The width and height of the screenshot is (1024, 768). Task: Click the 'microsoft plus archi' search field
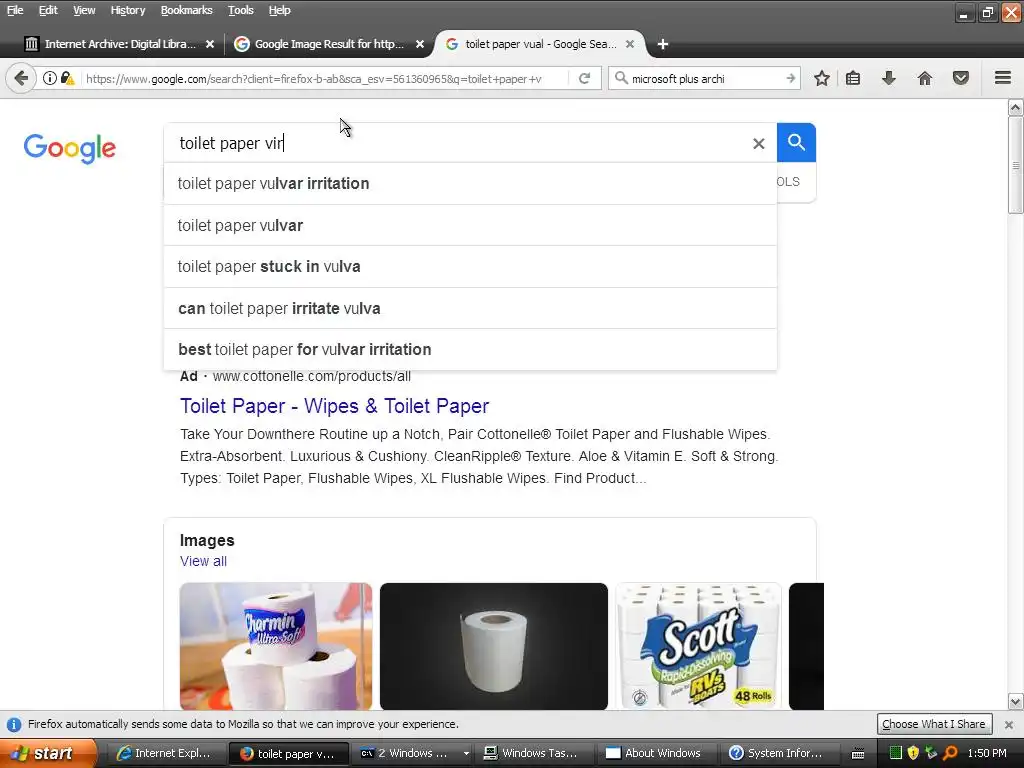click(x=705, y=78)
